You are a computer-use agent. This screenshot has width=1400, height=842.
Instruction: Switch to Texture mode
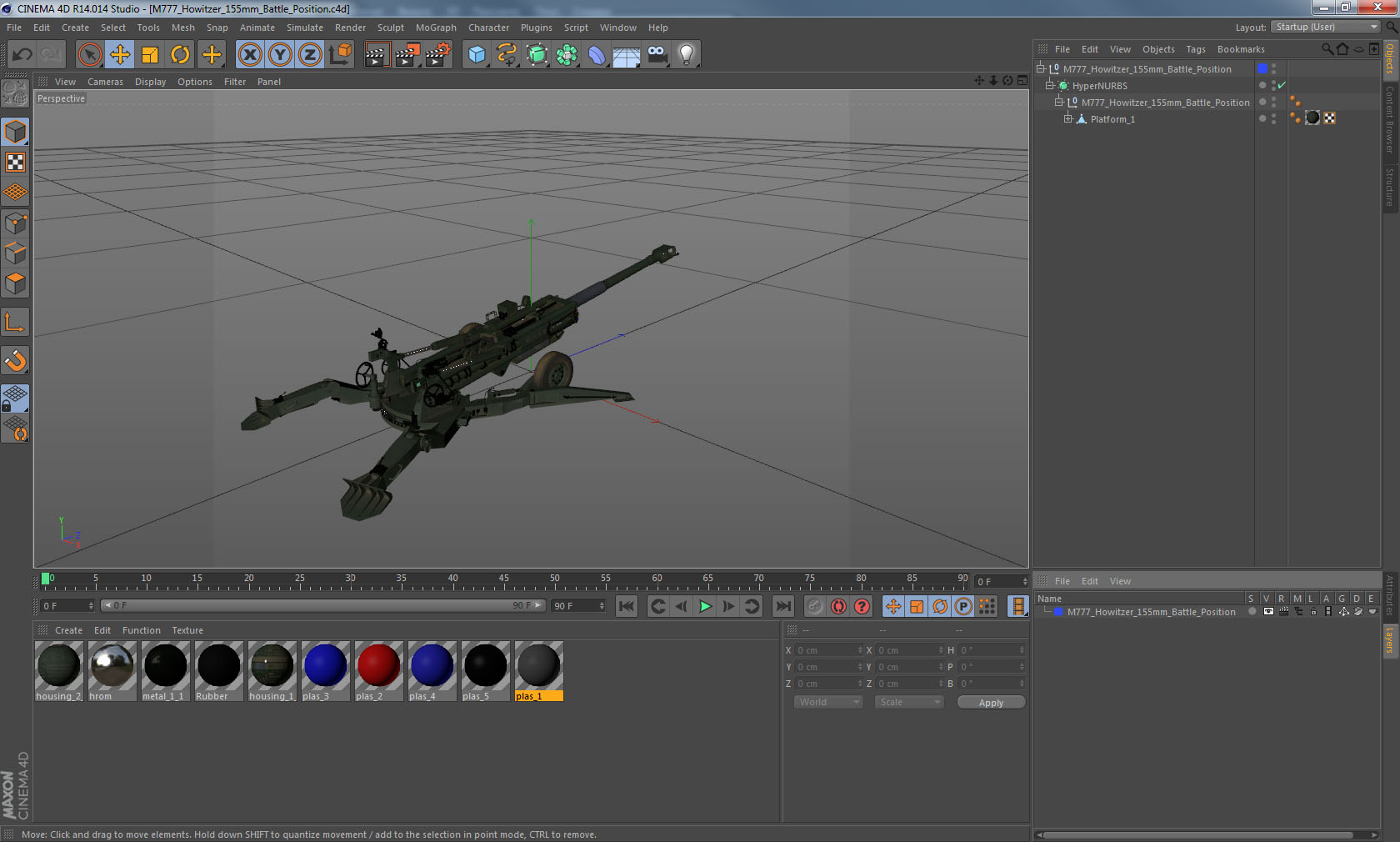15,162
